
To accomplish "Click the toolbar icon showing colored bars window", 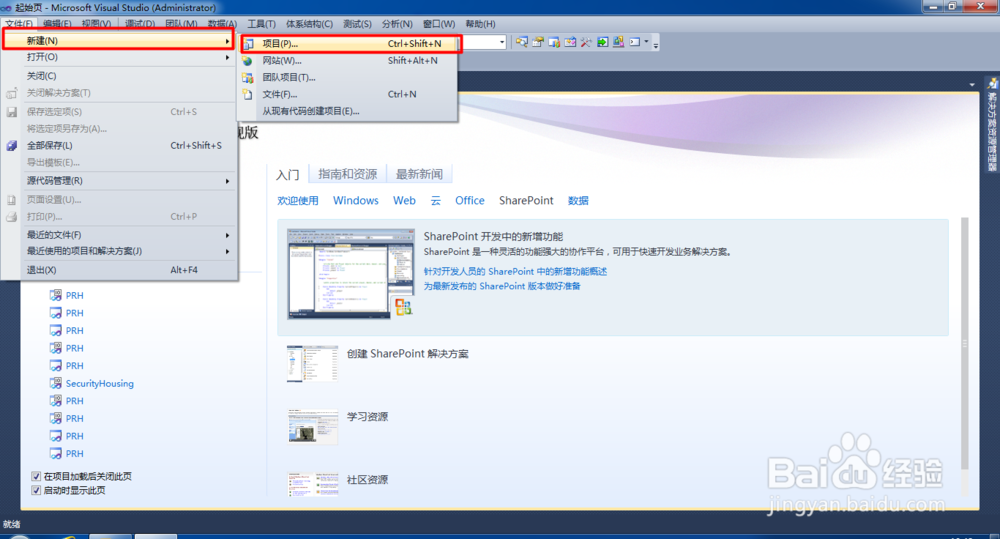I will [554, 42].
